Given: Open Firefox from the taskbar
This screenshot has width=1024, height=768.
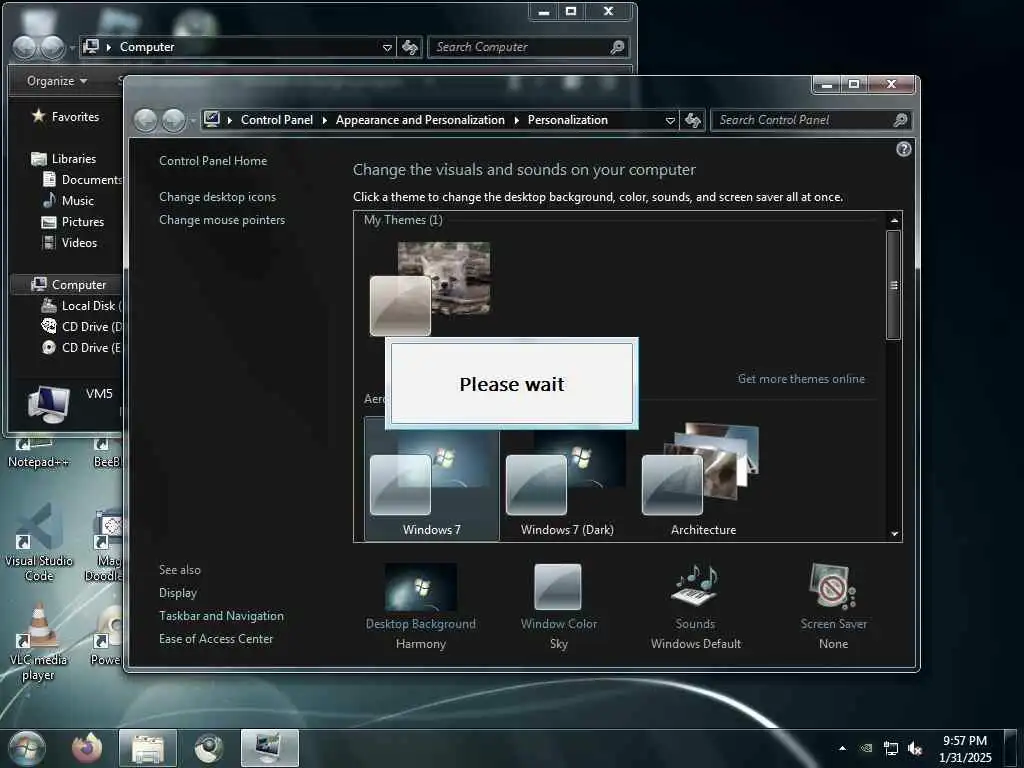Looking at the screenshot, I should (x=87, y=748).
